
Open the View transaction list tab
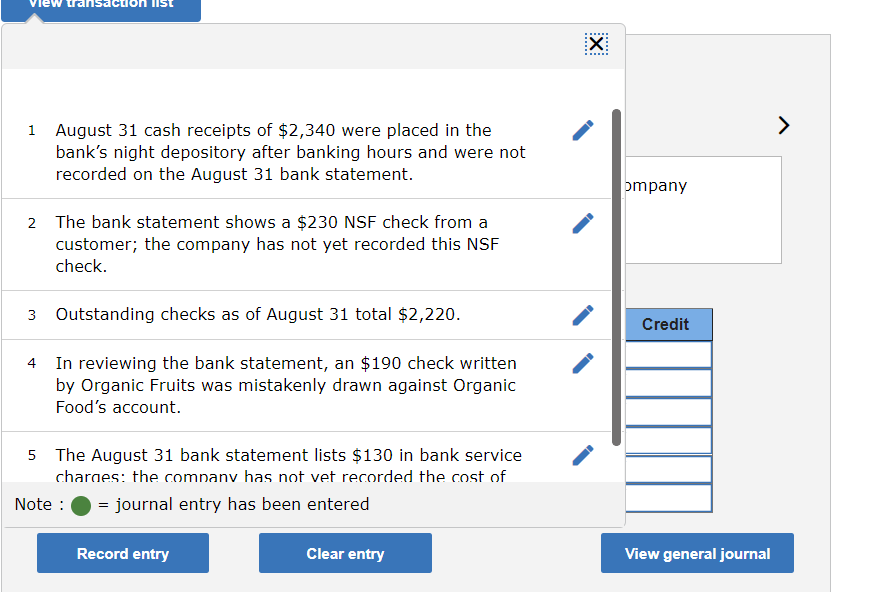100,5
